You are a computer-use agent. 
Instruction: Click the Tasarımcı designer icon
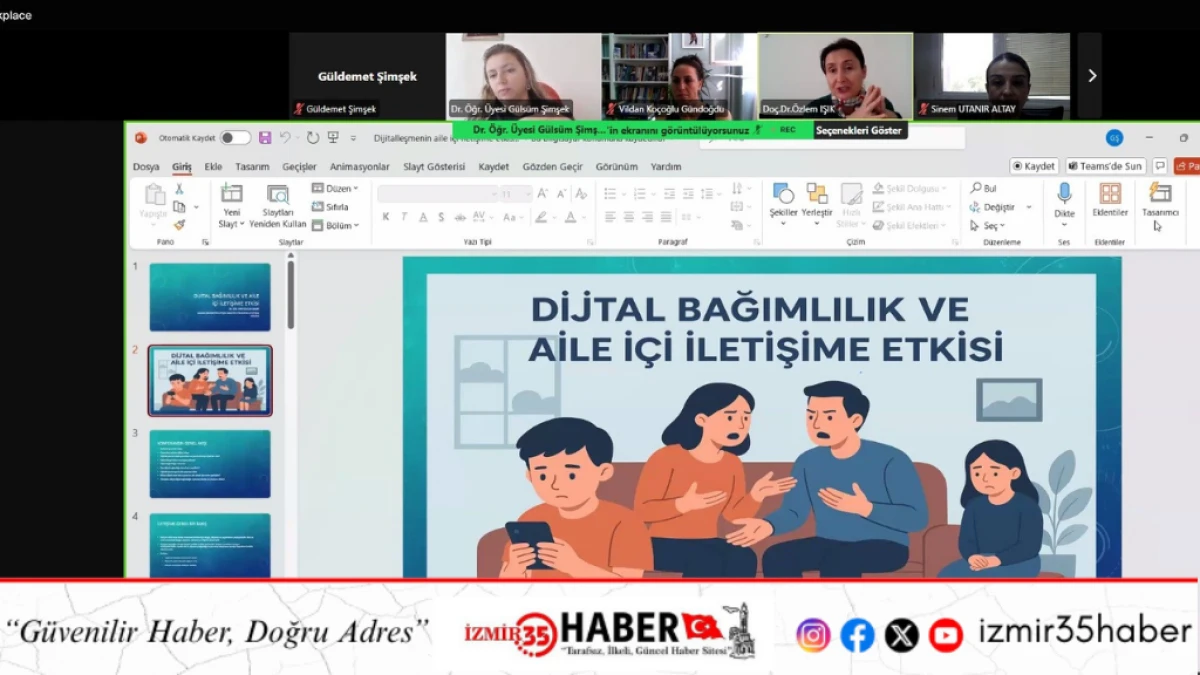[x=1160, y=194]
